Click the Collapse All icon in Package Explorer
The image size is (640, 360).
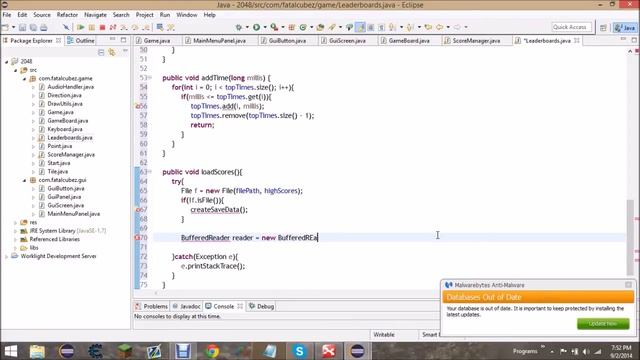[x=101, y=52]
